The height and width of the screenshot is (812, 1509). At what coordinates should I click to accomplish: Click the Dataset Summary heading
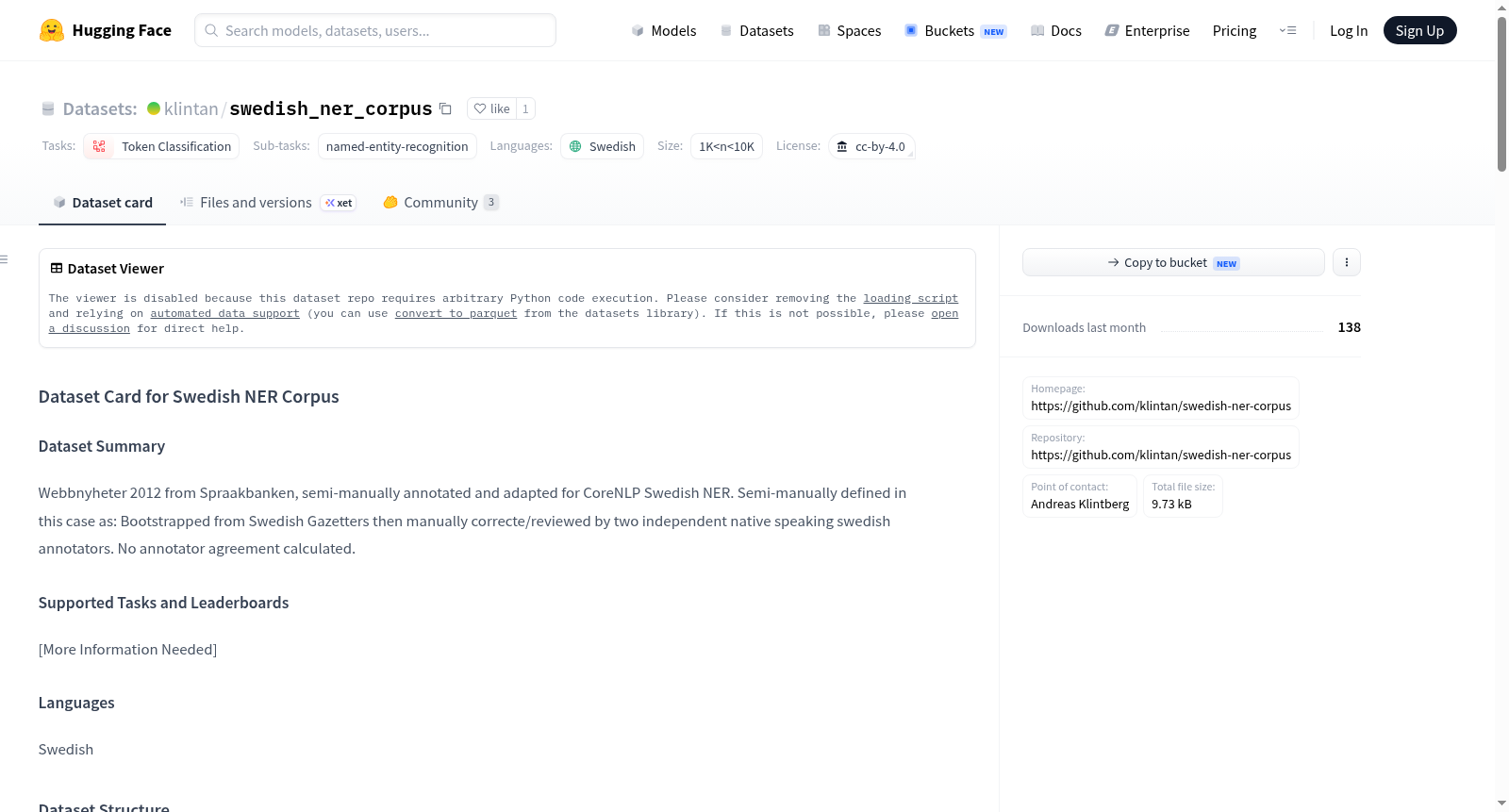click(102, 446)
